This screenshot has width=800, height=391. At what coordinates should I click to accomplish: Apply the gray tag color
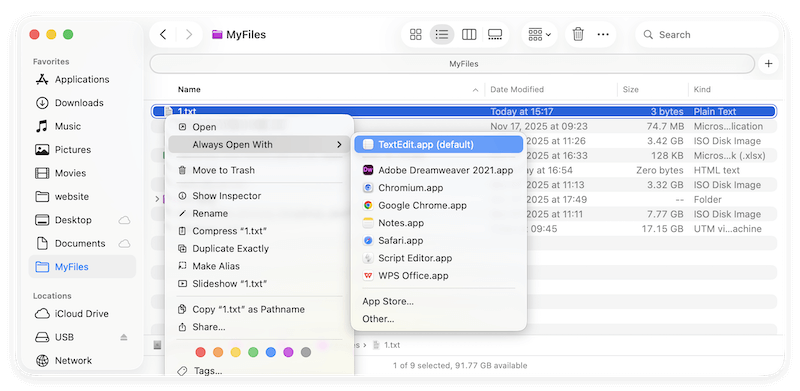306,352
